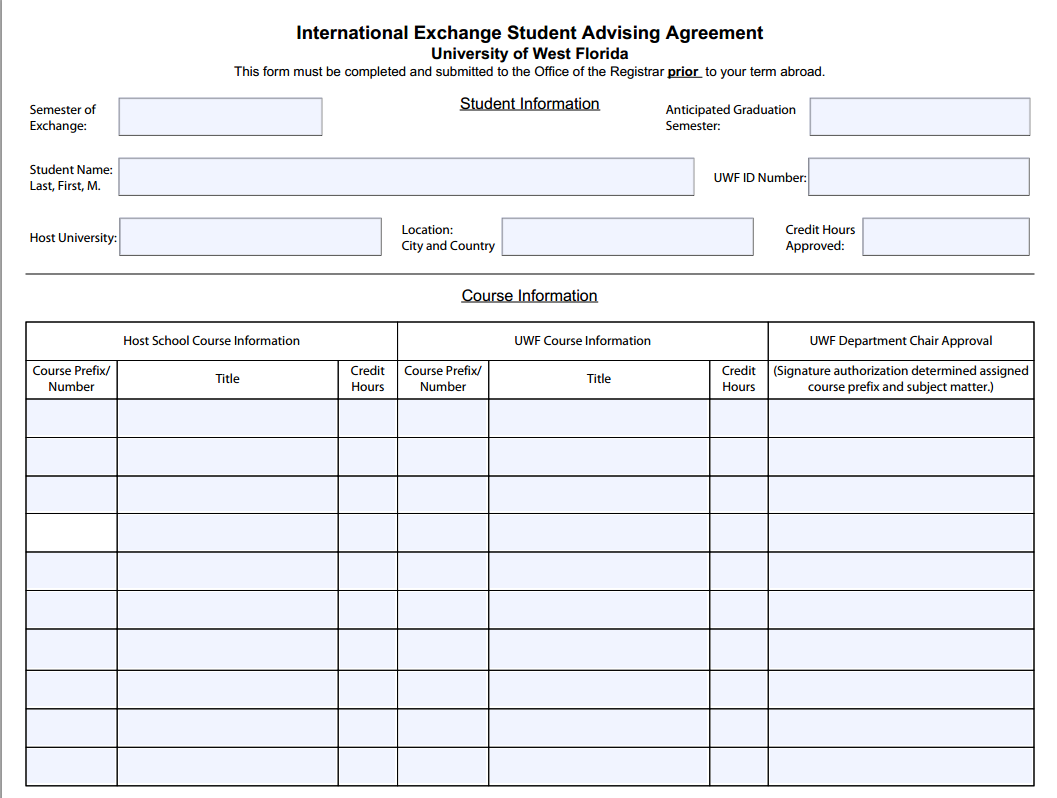
Task: Click the Host University input field
Action: click(x=251, y=237)
